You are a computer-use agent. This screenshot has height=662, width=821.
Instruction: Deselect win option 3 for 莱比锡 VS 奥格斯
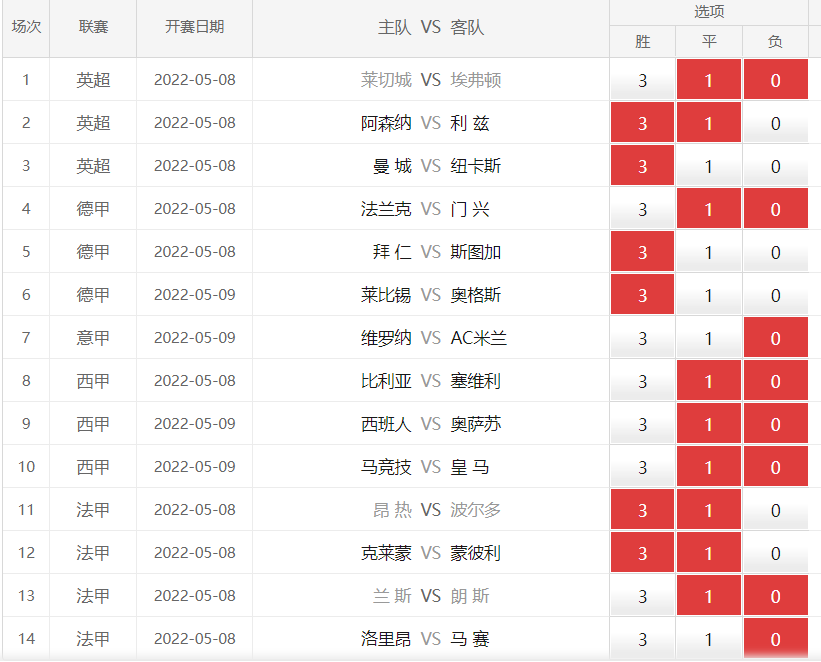pyautogui.click(x=642, y=294)
